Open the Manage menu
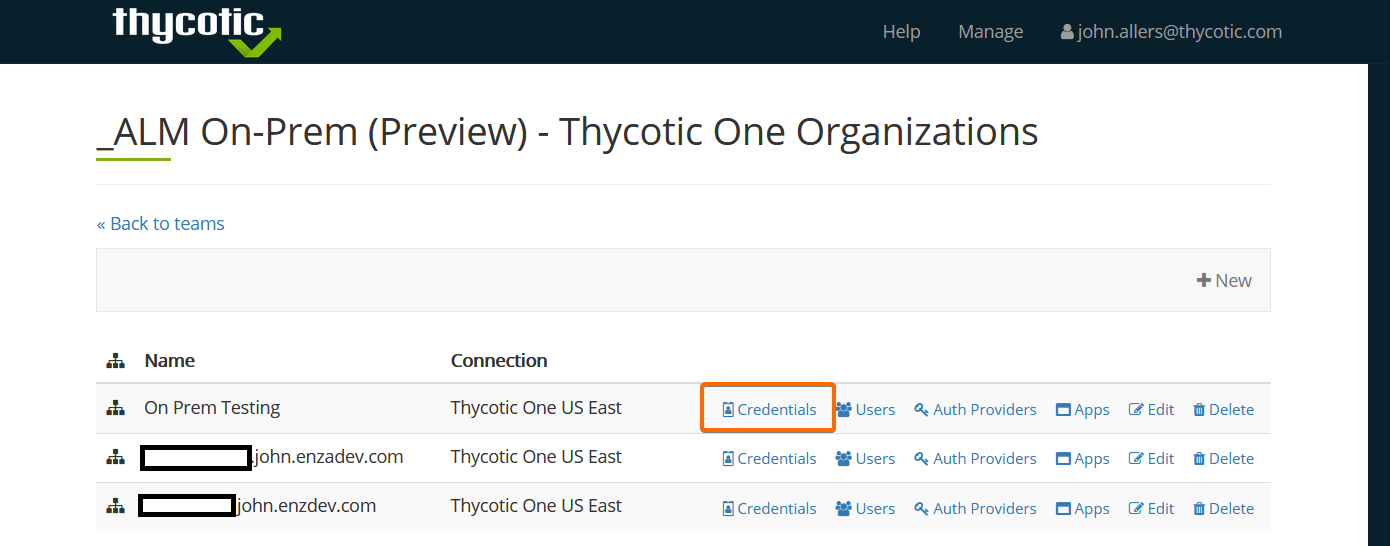 990,32
